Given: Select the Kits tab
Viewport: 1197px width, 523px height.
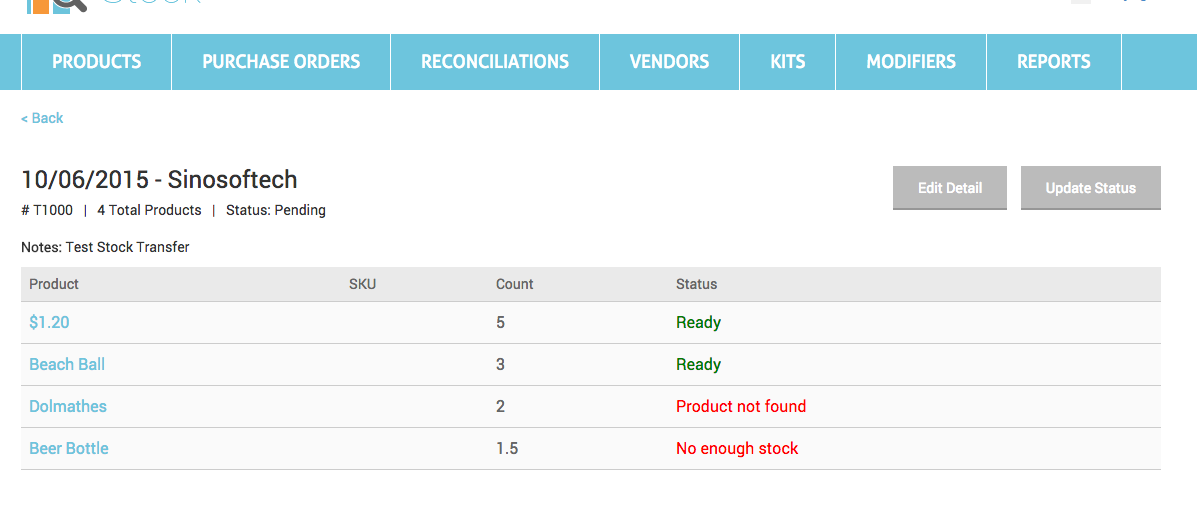Looking at the screenshot, I should tap(787, 62).
